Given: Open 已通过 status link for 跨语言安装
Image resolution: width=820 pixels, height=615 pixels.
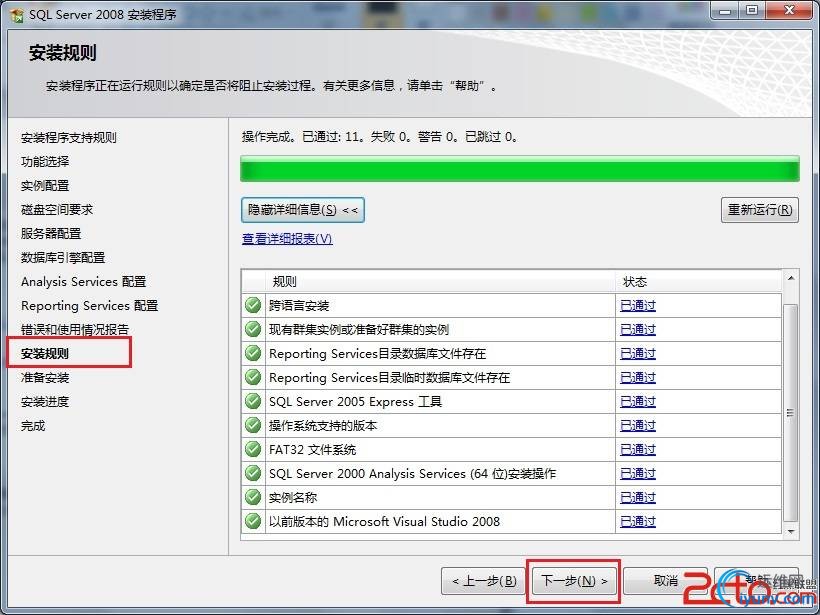Looking at the screenshot, I should coord(637,305).
